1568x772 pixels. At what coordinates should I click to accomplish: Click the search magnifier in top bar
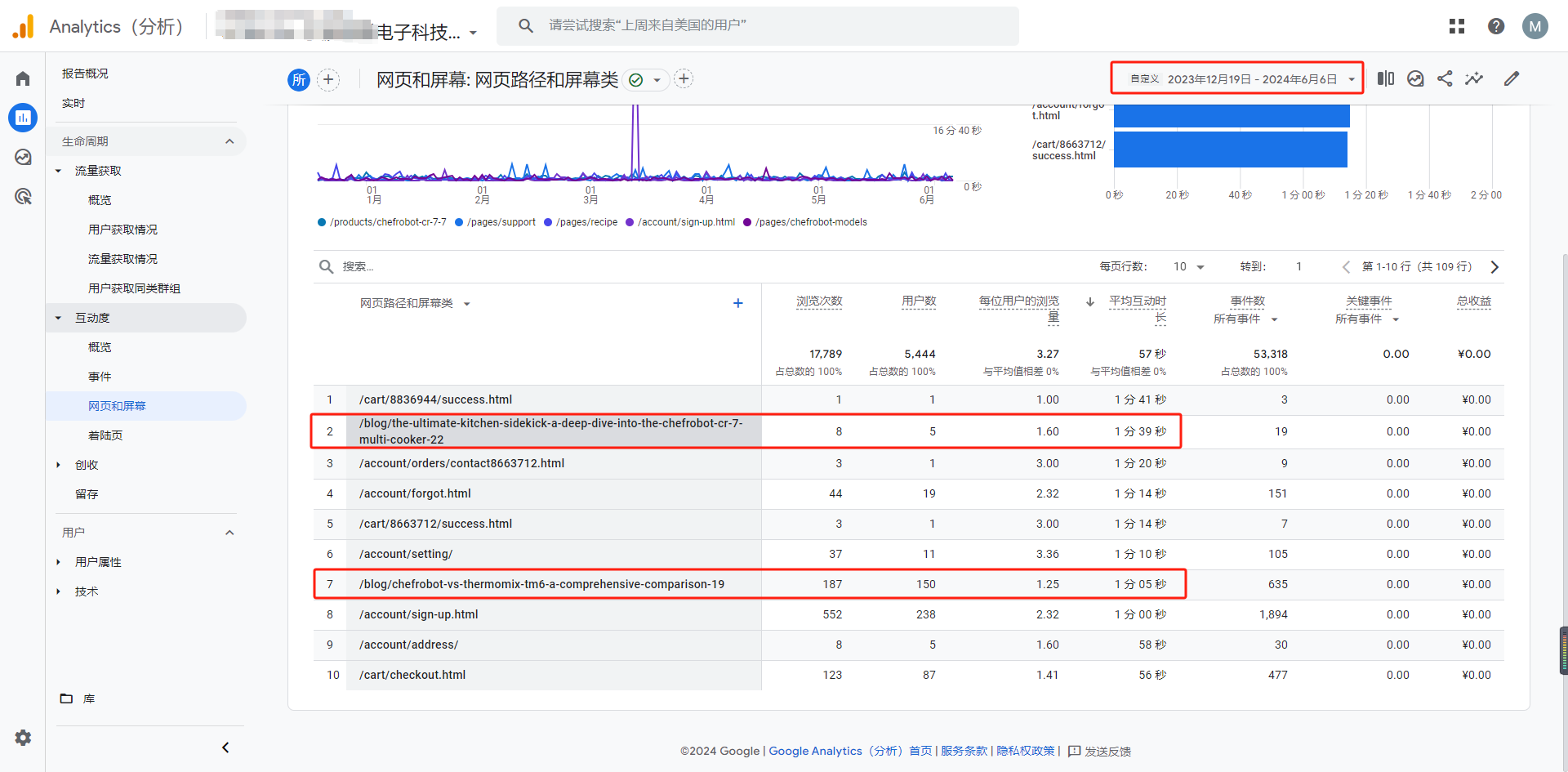[526, 26]
